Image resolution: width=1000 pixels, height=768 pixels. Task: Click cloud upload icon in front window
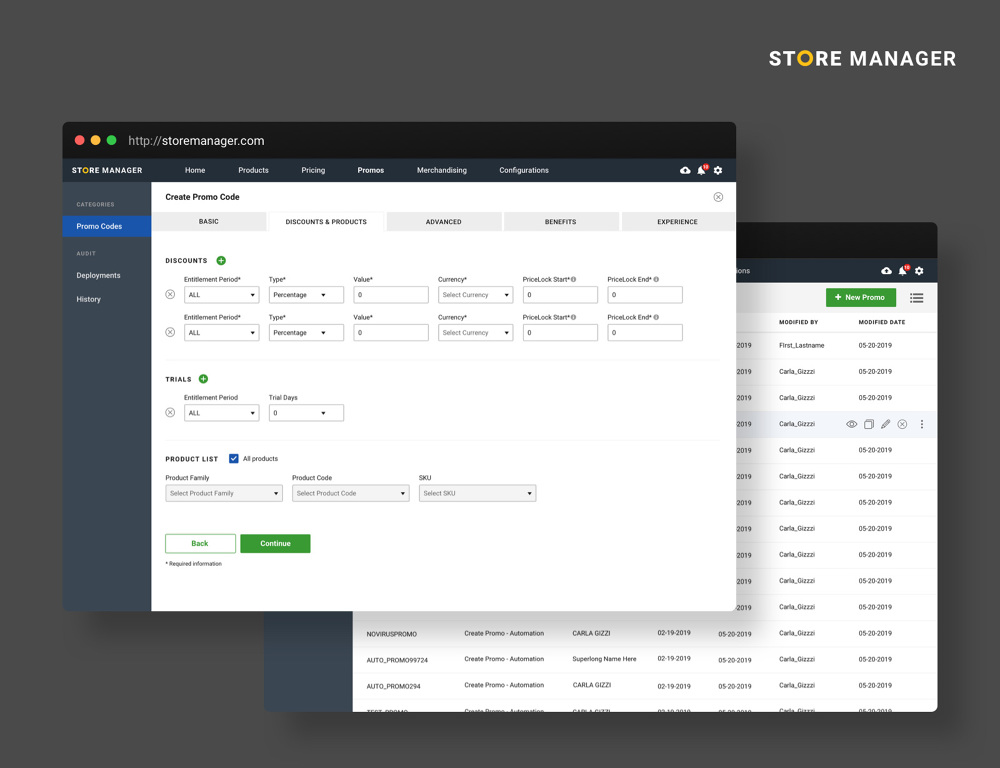click(685, 170)
